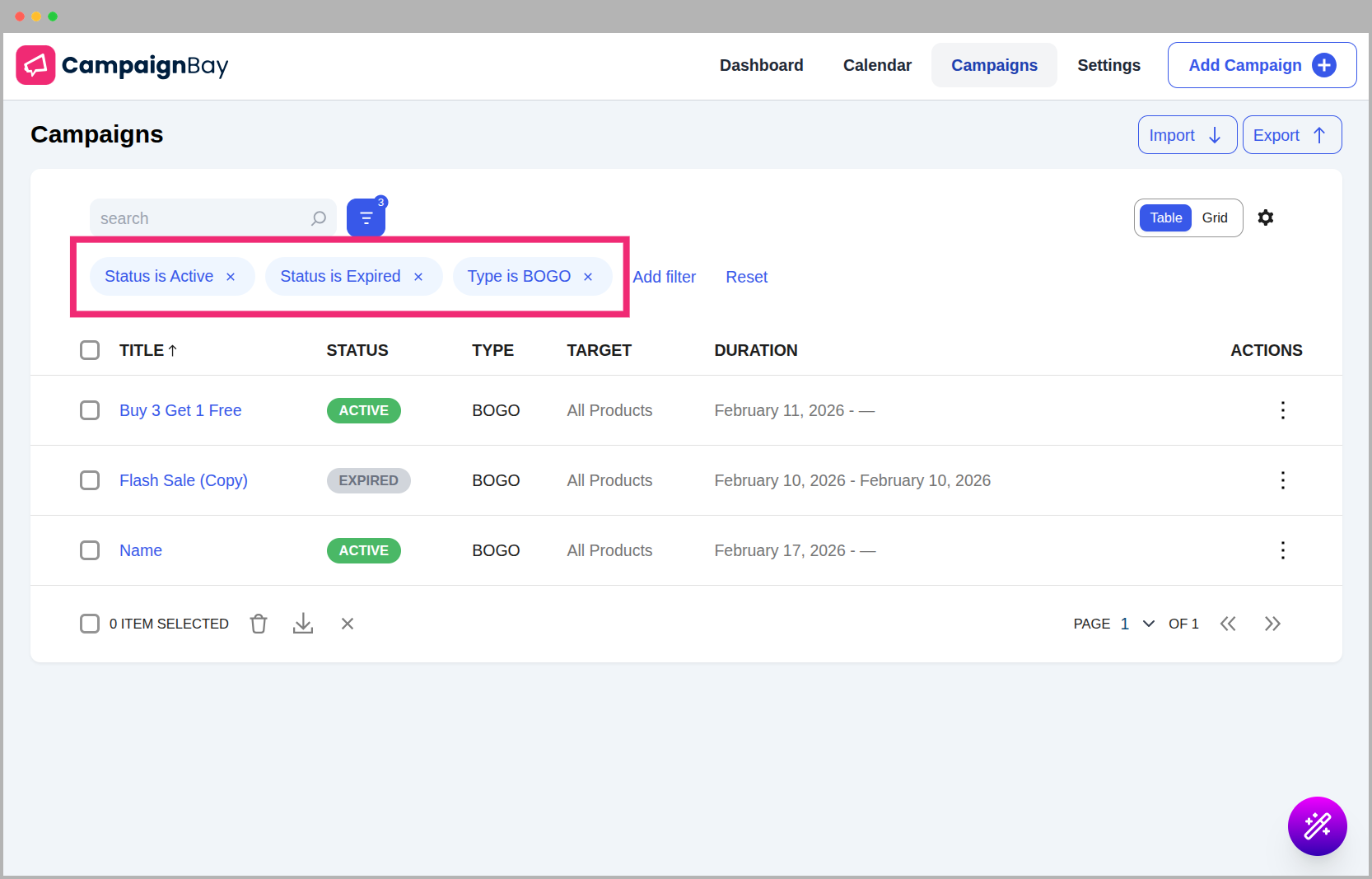Click the Add filter link
The height and width of the screenshot is (879, 1372).
point(664,277)
